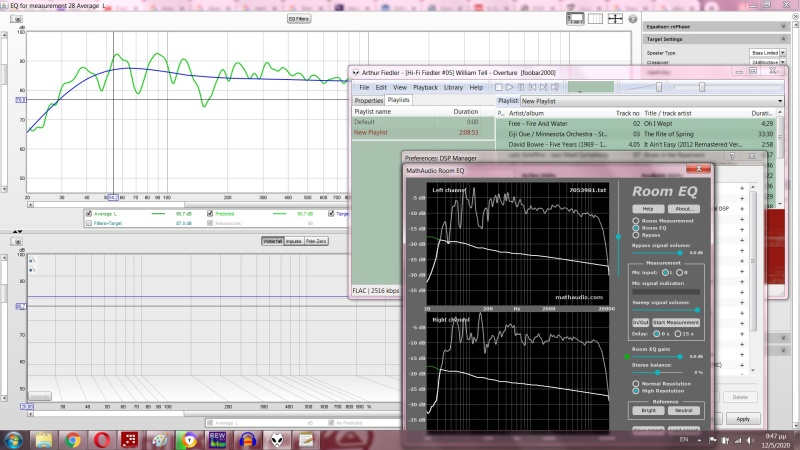Open the notepad icon in taskbar

point(306,440)
